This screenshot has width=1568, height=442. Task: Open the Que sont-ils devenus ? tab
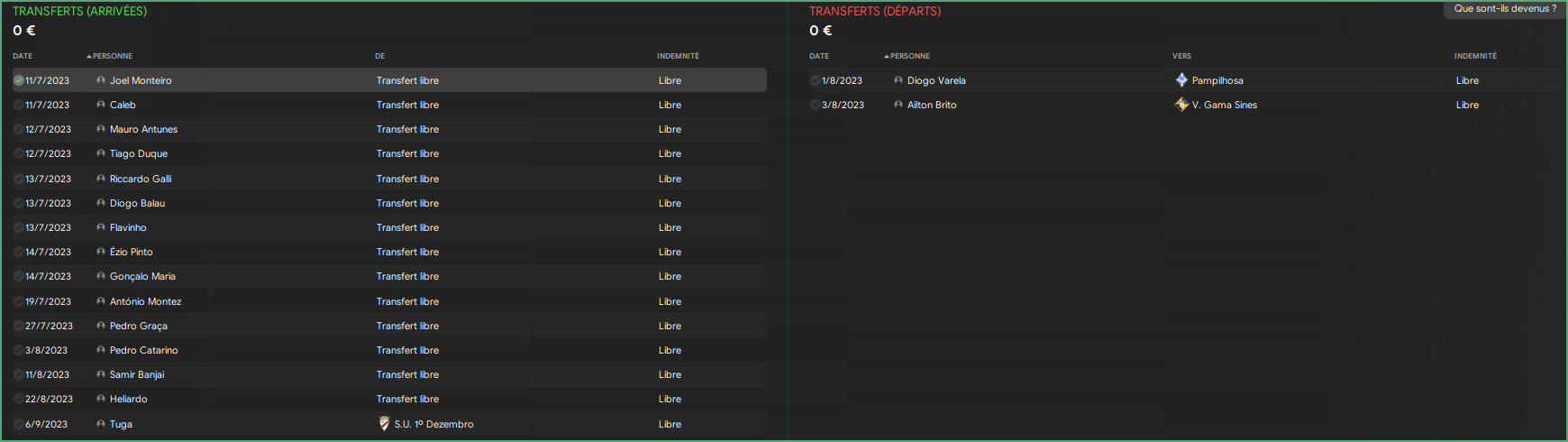(1505, 9)
